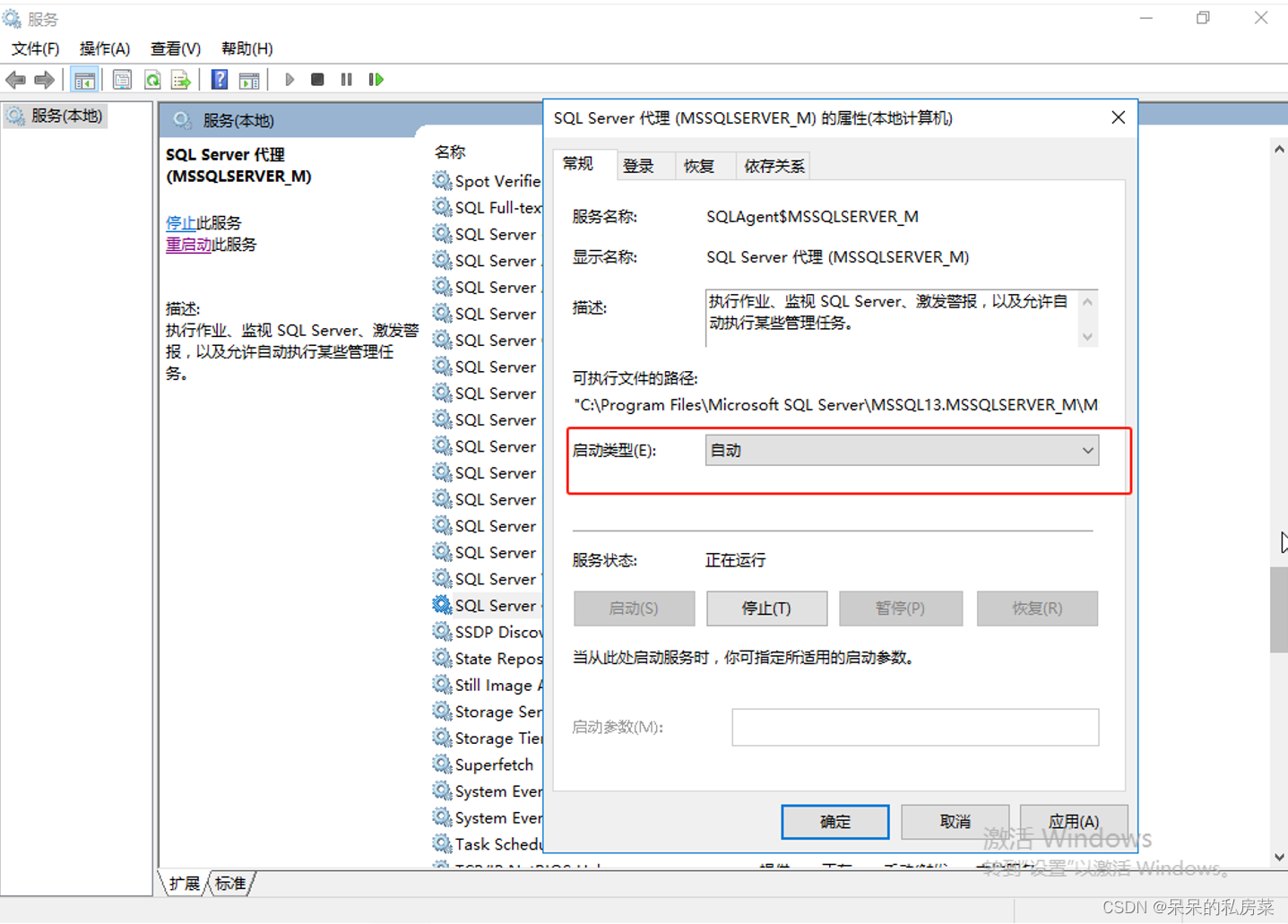
Task: Open the 文件(F) menu
Action: (35, 48)
